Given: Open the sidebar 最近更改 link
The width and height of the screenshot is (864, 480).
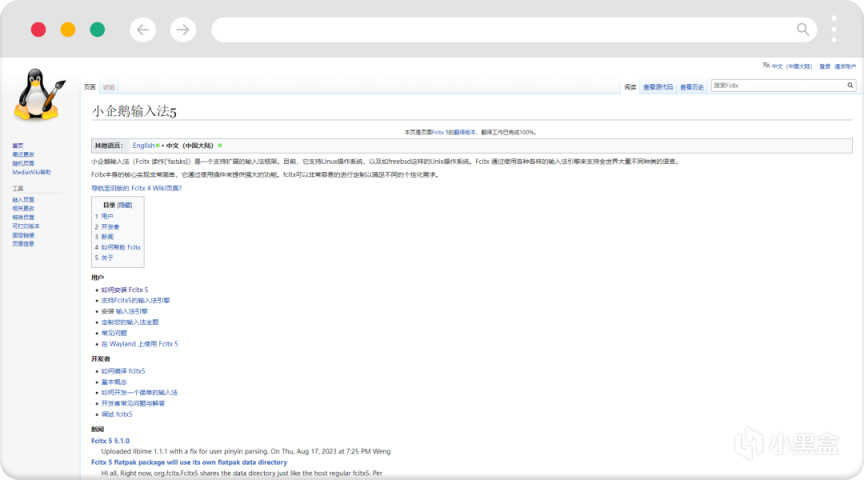Looking at the screenshot, I should (x=23, y=154).
